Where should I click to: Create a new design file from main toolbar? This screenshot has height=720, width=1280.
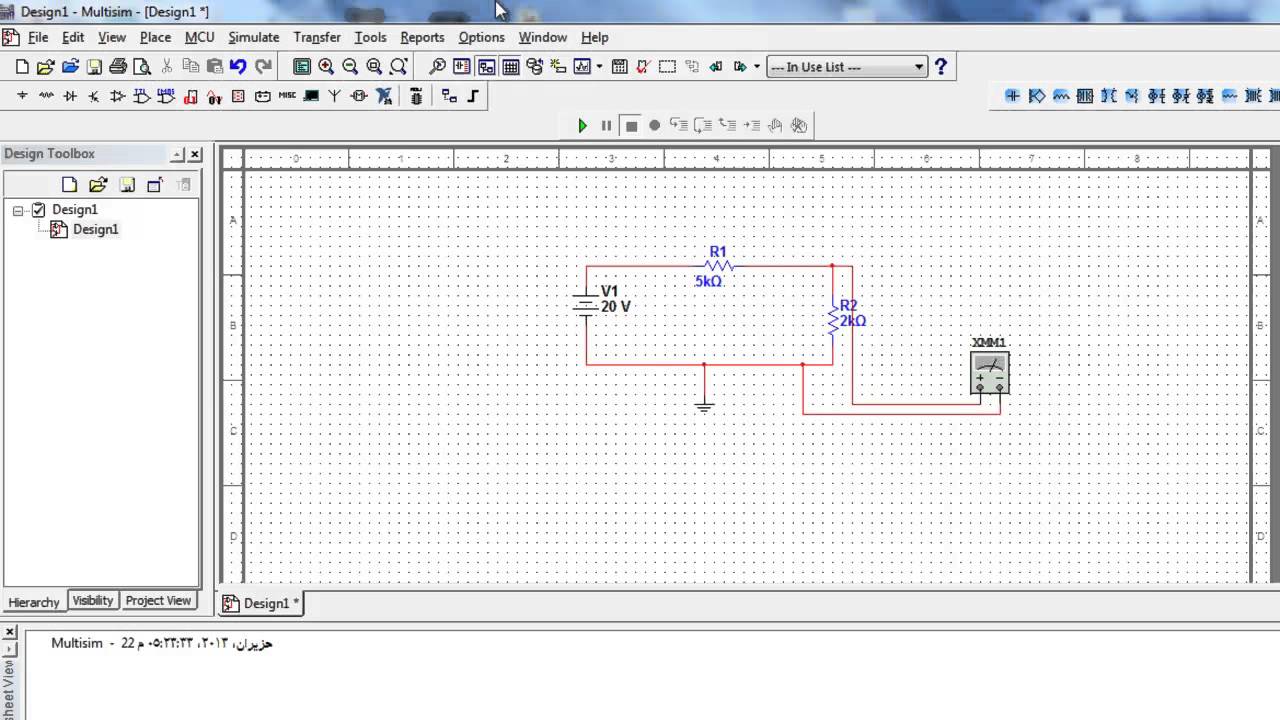(22, 67)
